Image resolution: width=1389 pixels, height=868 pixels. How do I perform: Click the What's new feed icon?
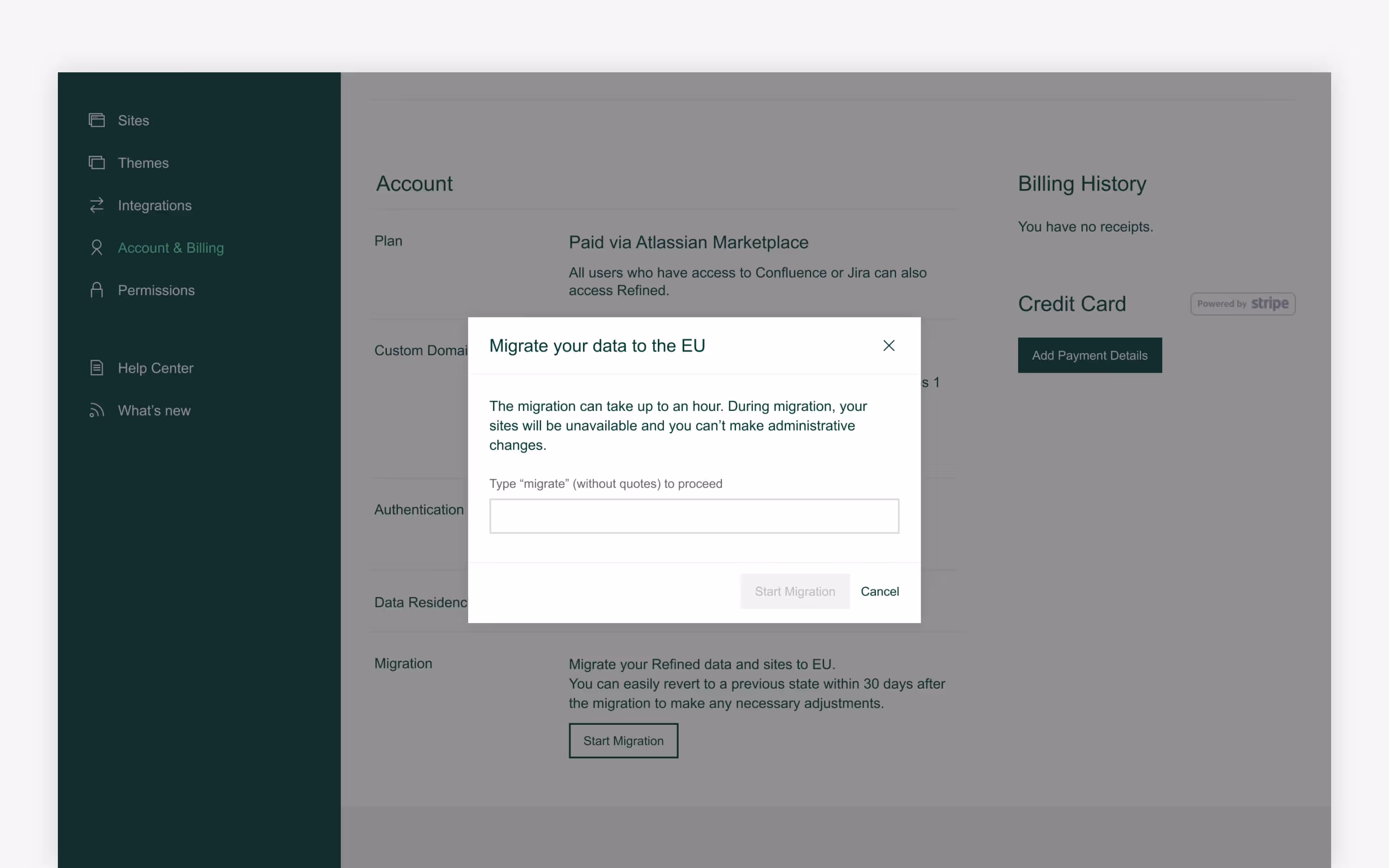coord(96,410)
